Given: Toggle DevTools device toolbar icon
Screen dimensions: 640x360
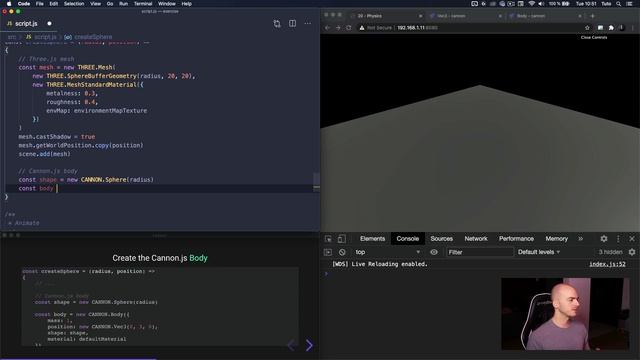Looking at the screenshot, I should point(342,239).
